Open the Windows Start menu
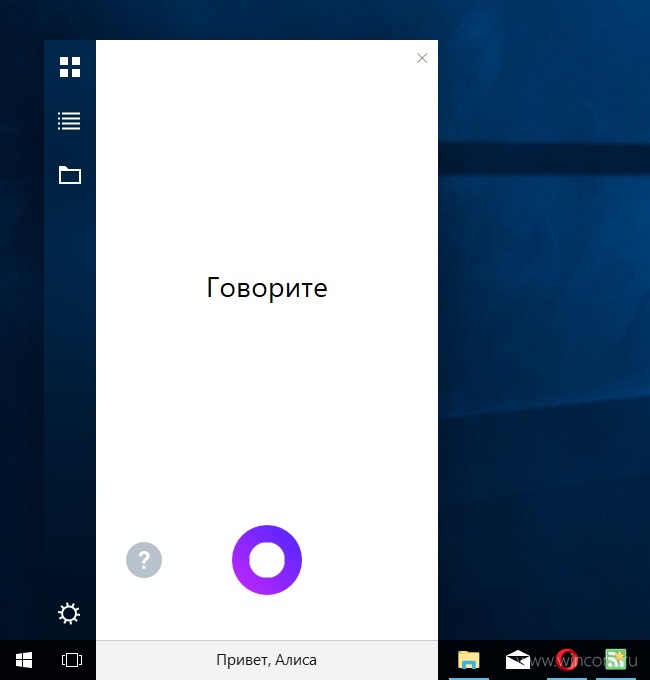 click(x=24, y=660)
